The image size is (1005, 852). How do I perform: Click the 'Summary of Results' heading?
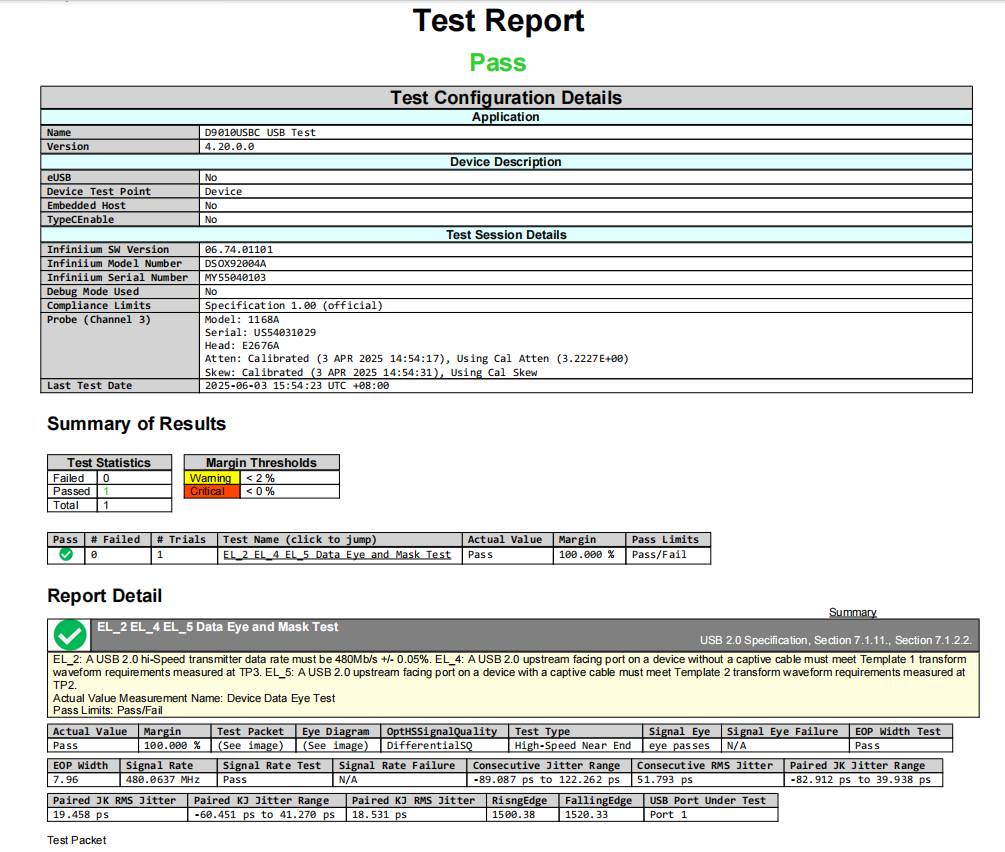pos(137,424)
